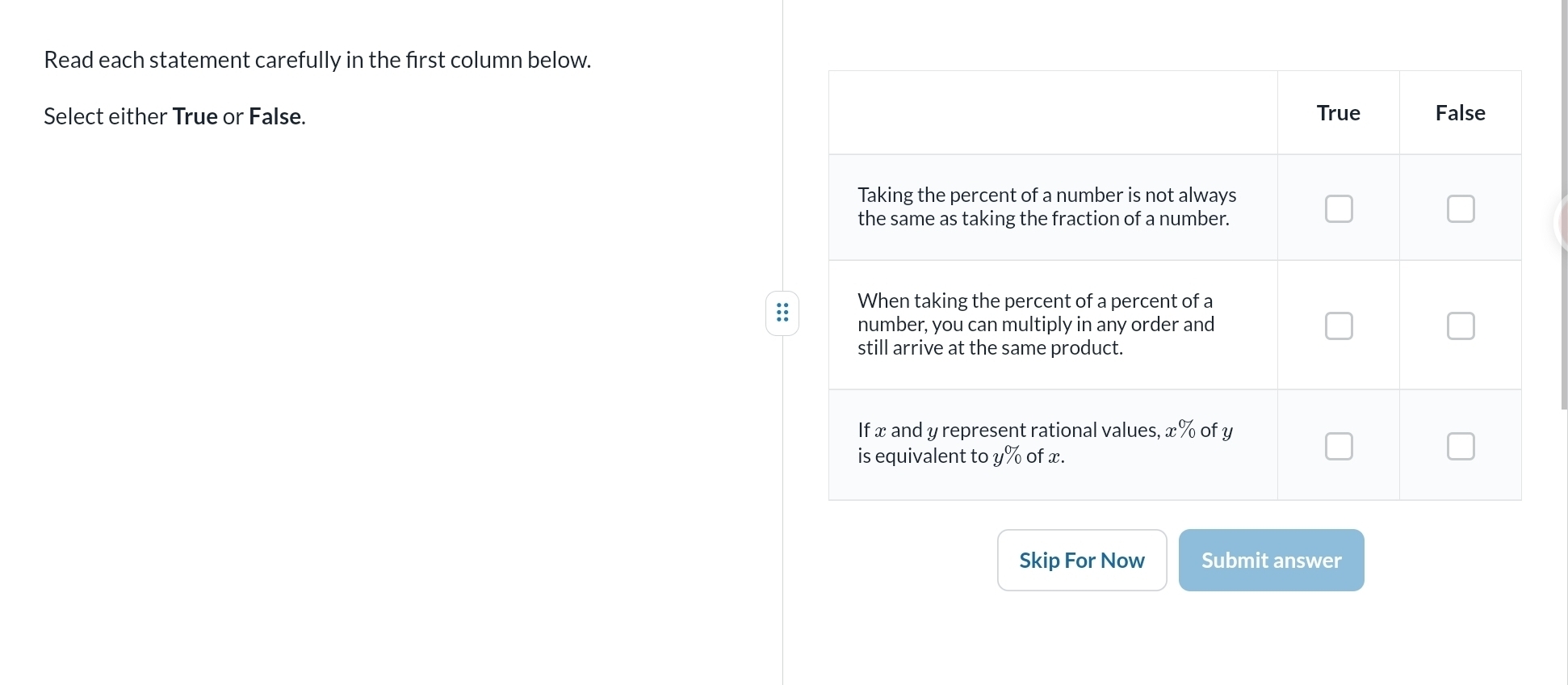The image size is (1568, 685).
Task: Click the statement about rational values x and y
Action: 1045,443
